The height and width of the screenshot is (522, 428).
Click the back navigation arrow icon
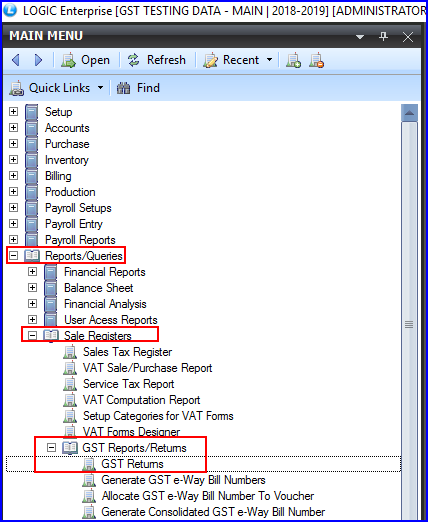16,60
